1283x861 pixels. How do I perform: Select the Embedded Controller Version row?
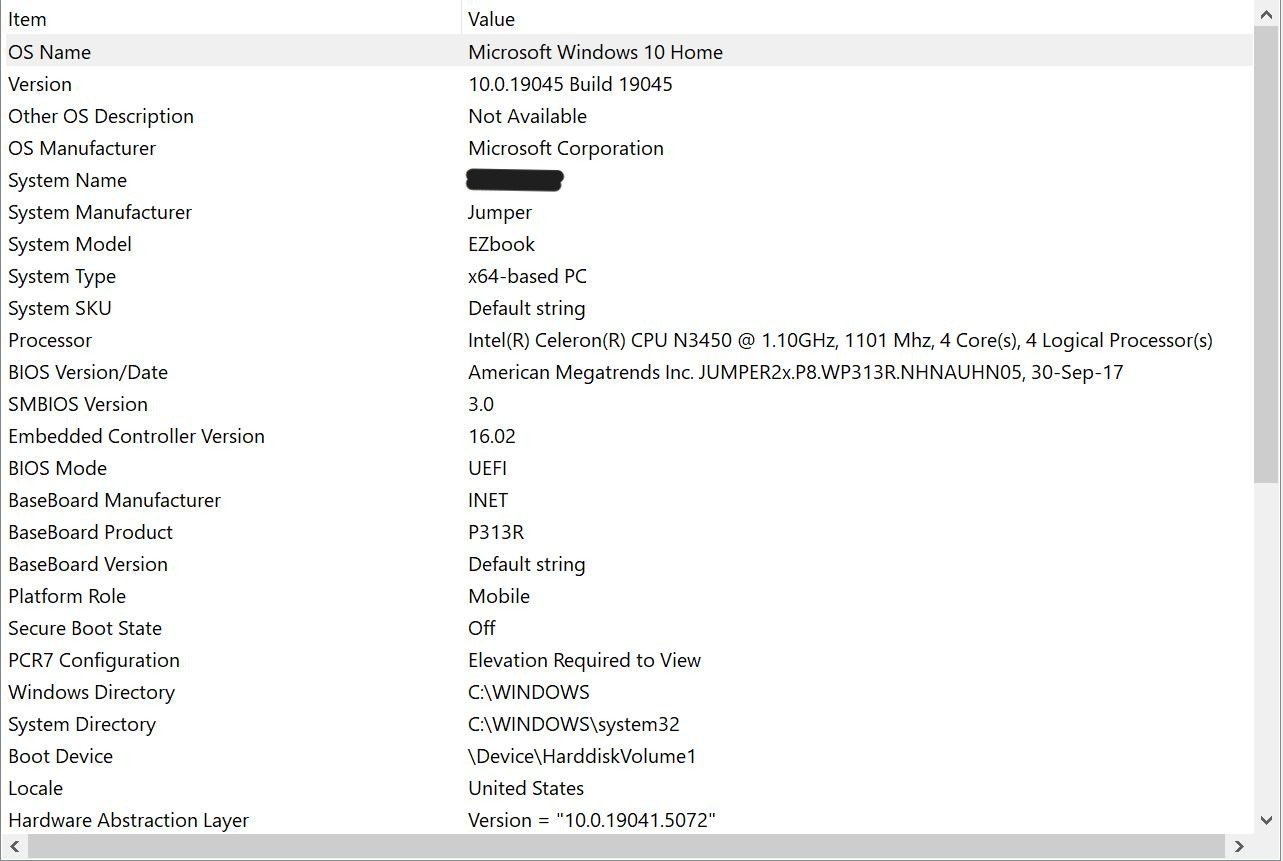(x=626, y=436)
